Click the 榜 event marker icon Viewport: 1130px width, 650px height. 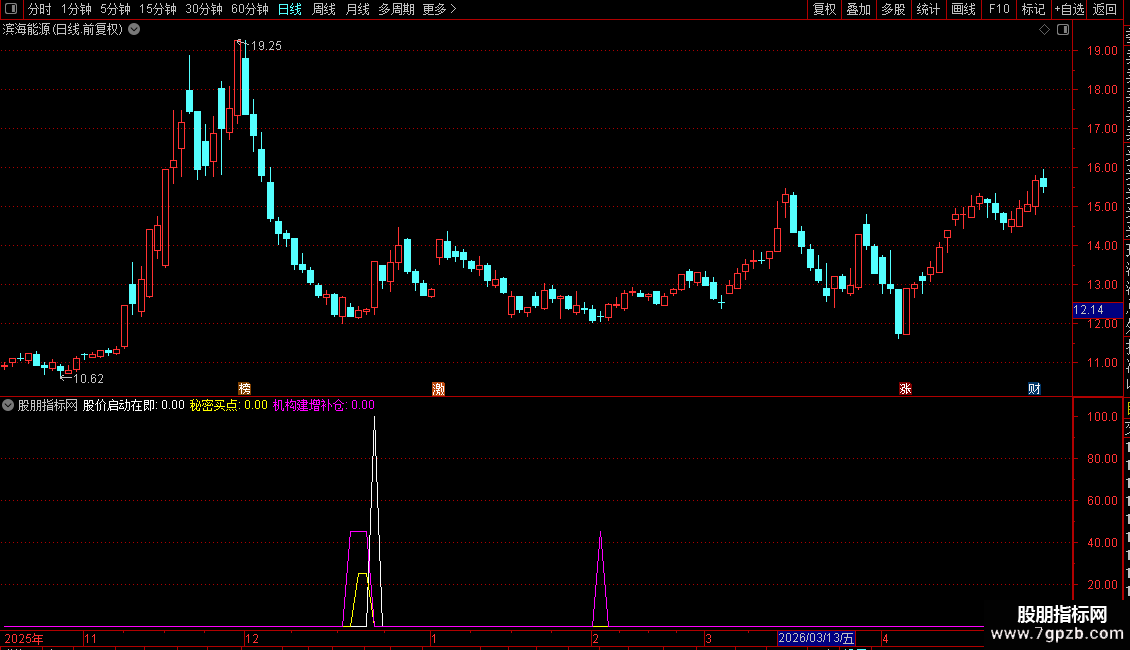(244, 388)
